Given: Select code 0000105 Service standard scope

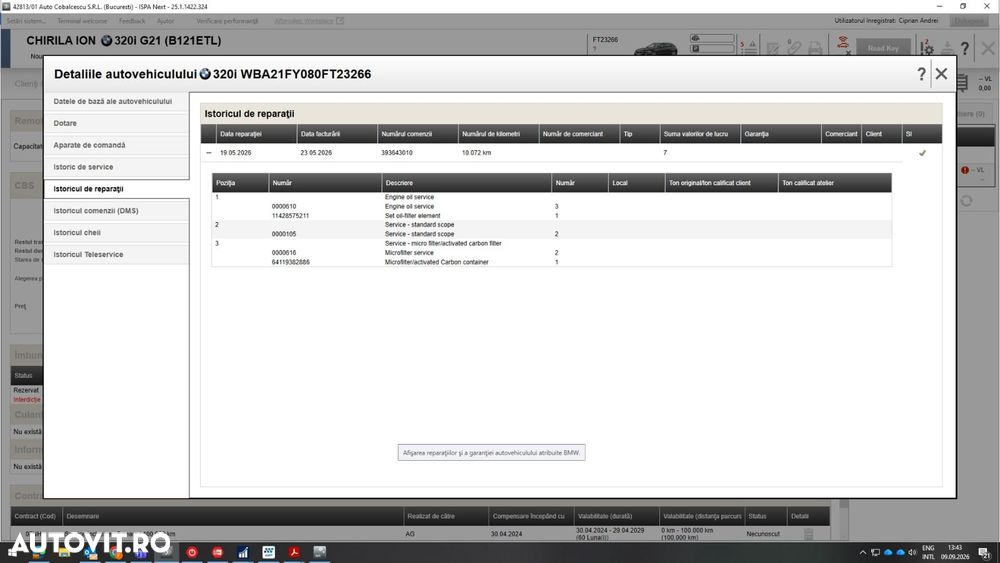Looking at the screenshot, I should [284, 234].
